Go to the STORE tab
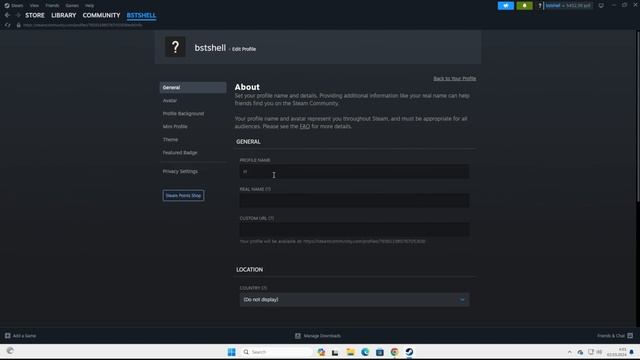This screenshot has width=640, height=360. click(35, 15)
